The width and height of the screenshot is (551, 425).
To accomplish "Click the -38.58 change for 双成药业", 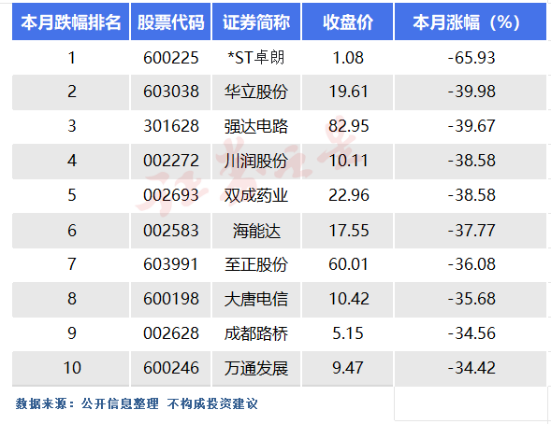I will [472, 195].
